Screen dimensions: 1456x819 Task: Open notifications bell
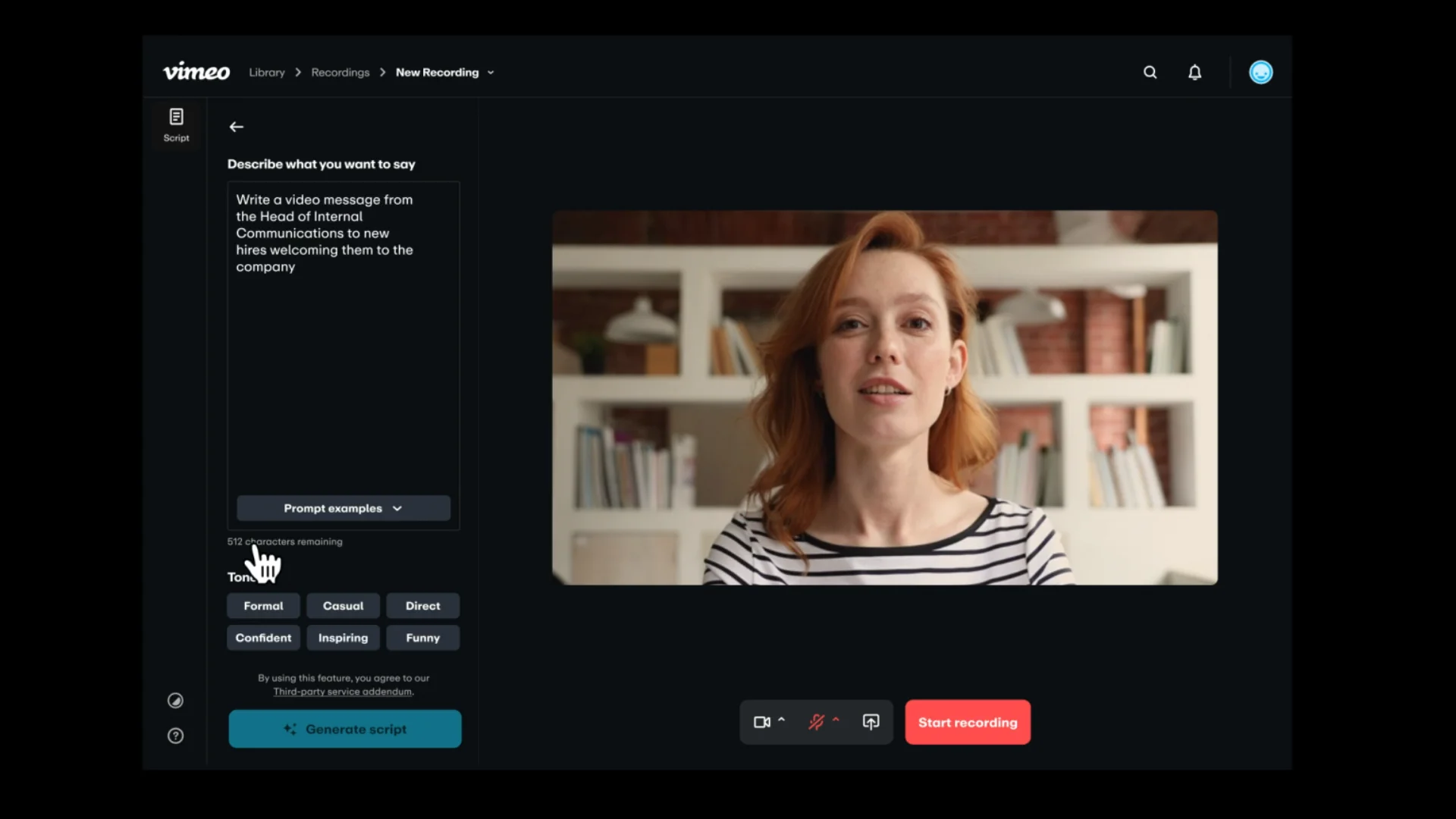(x=1194, y=72)
